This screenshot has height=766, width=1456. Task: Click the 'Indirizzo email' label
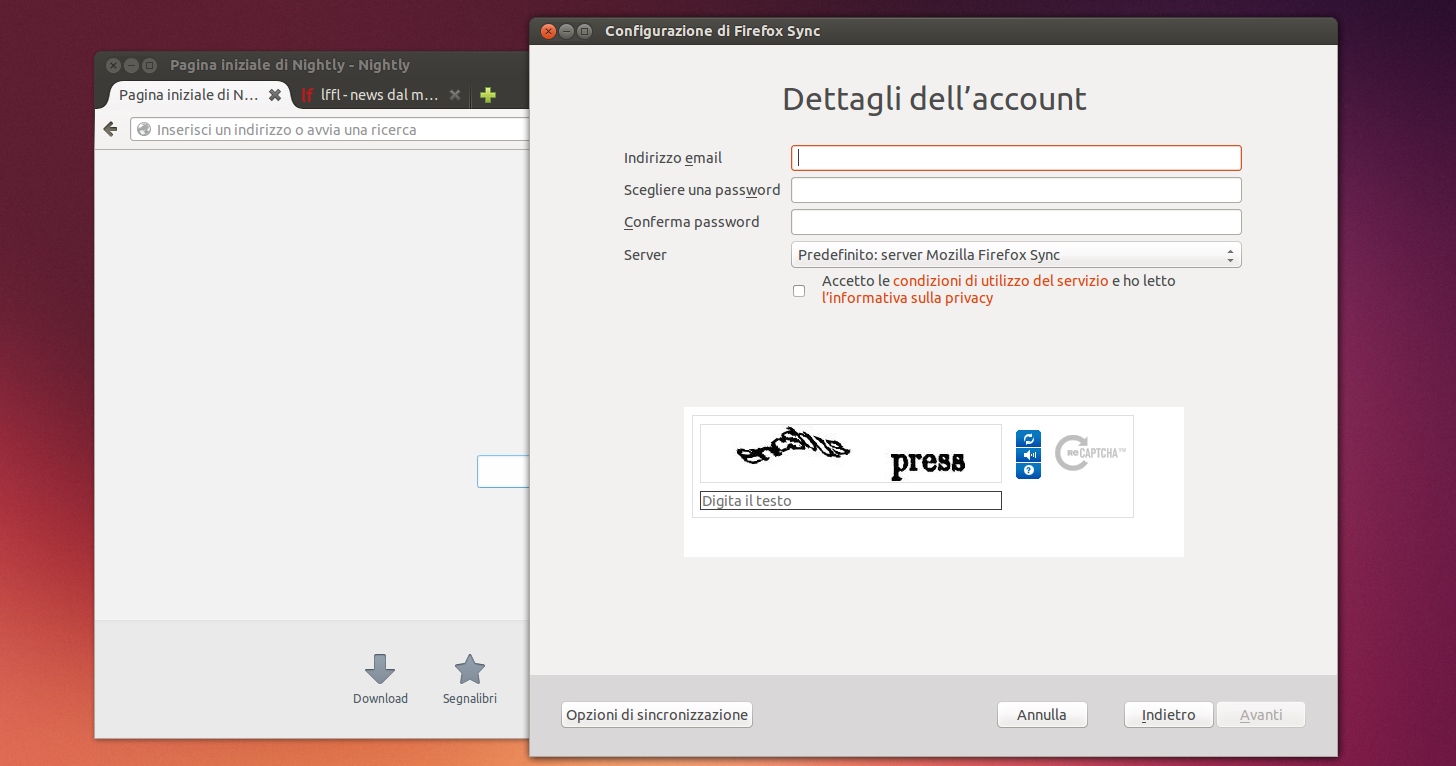click(673, 158)
